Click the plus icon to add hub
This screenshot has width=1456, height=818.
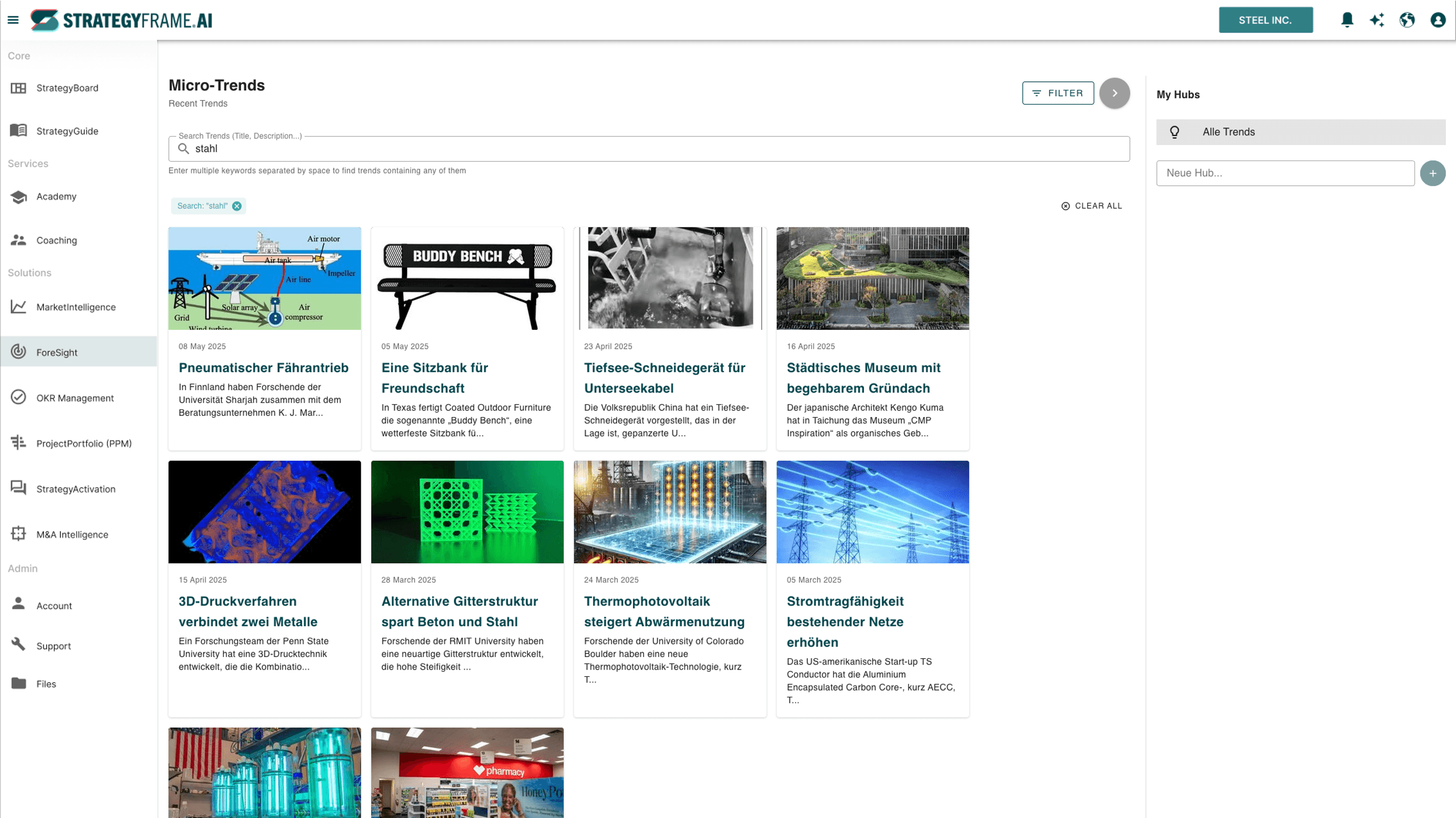click(1432, 173)
